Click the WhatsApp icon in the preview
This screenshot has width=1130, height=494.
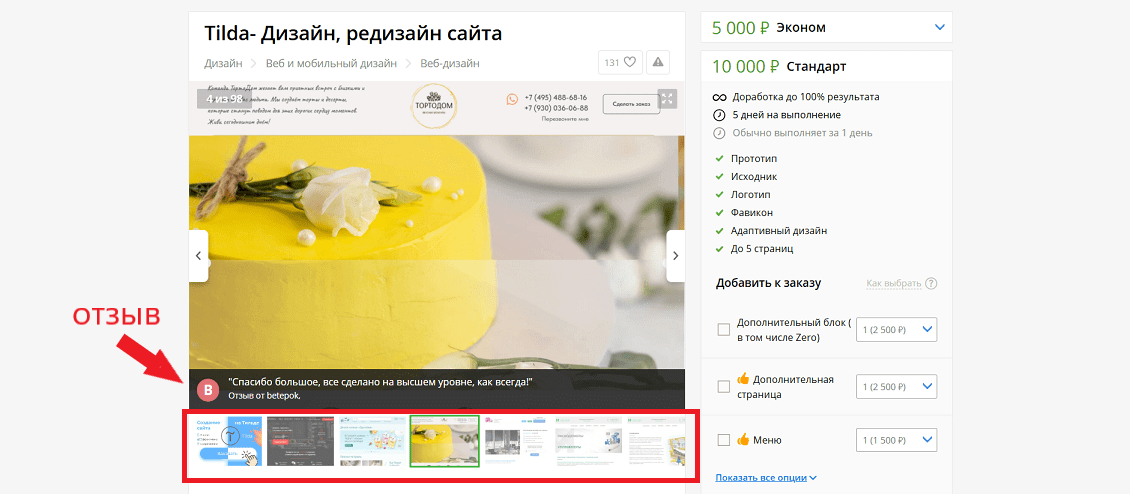tap(512, 100)
